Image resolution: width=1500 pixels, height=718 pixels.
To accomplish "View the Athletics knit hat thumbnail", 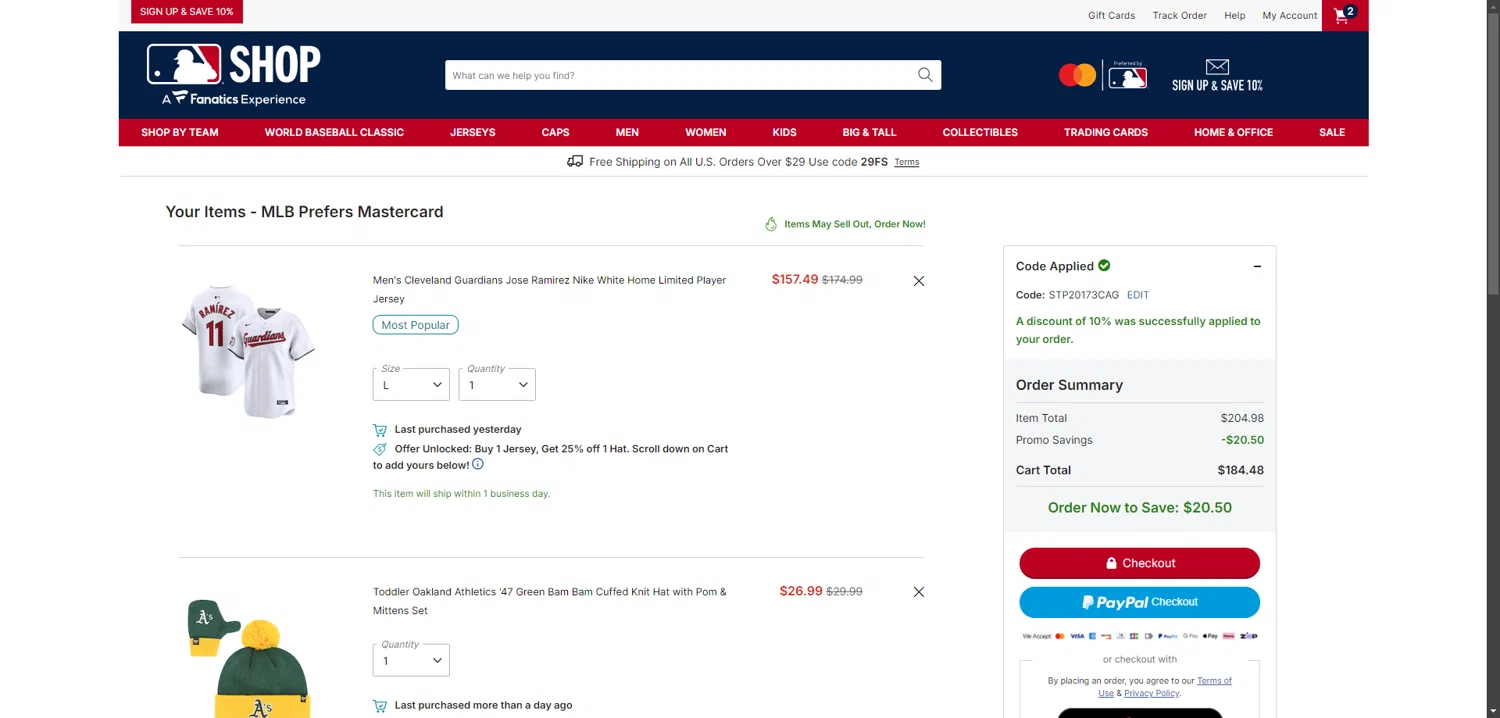I will click(x=249, y=658).
